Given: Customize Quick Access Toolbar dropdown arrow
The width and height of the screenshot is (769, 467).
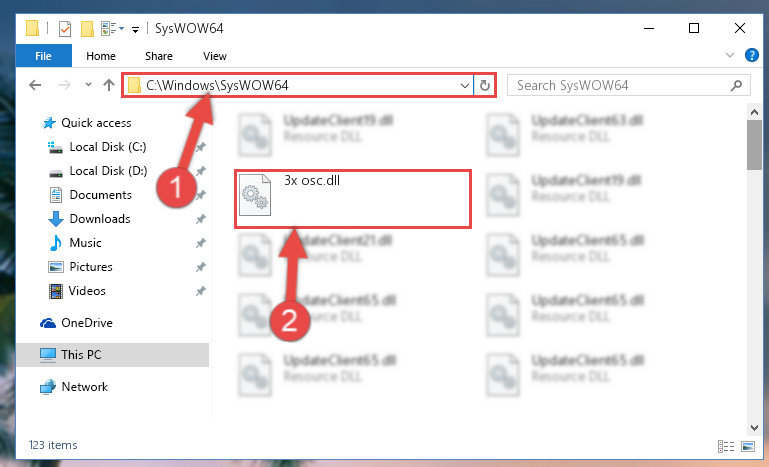Looking at the screenshot, I should (135, 30).
